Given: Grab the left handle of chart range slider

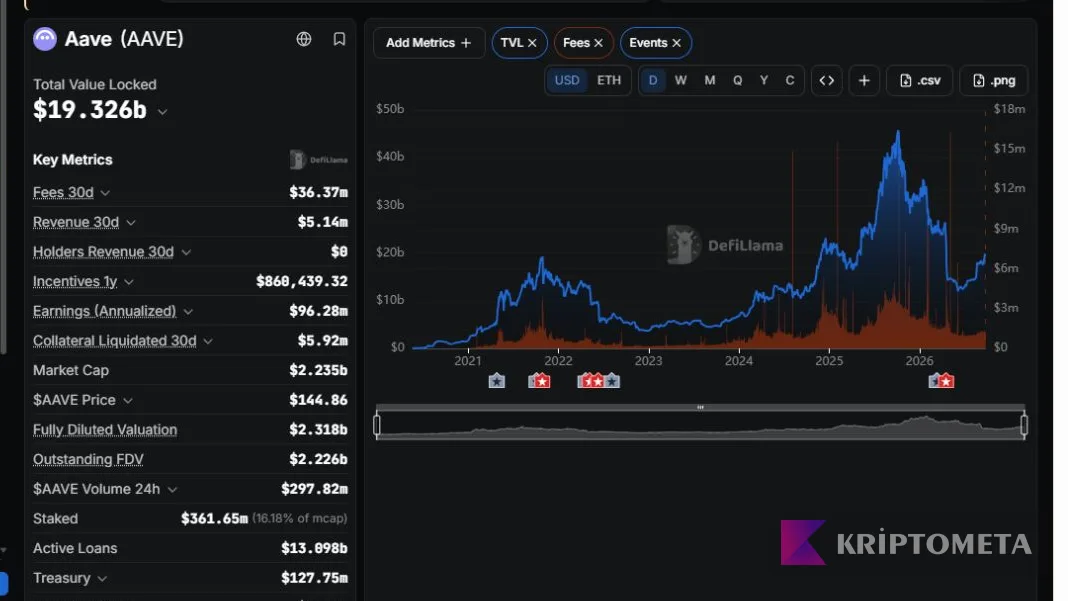Looking at the screenshot, I should (x=377, y=425).
